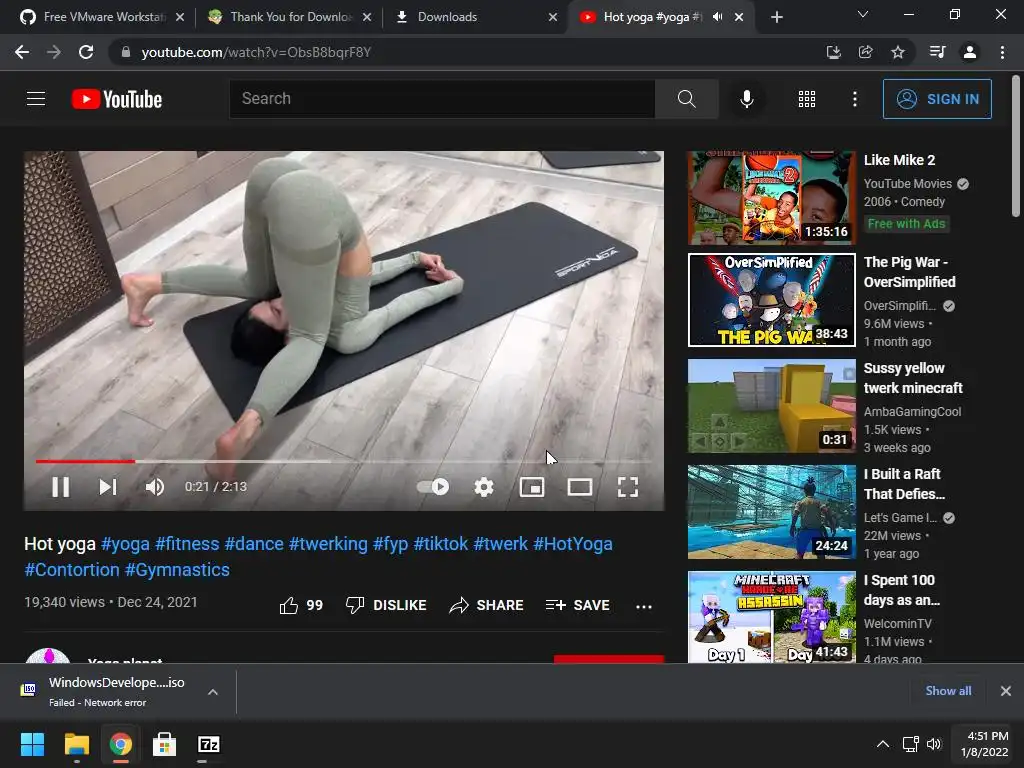This screenshot has width=1024, height=768.
Task: Focus the YouTube Search field
Action: tap(442, 99)
